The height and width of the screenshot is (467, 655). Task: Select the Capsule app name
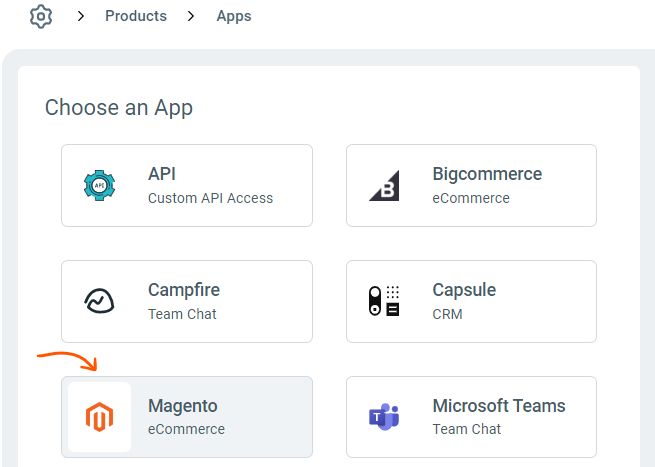tap(464, 290)
